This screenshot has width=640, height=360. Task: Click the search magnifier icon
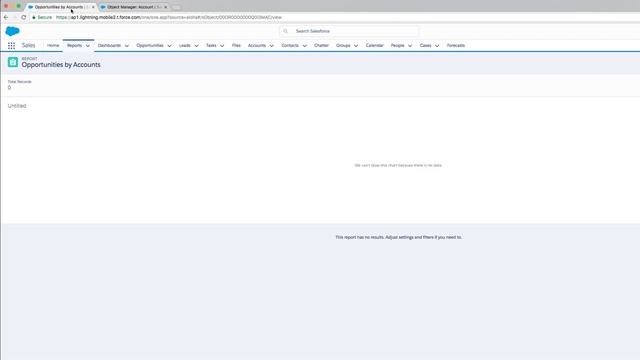[286, 31]
